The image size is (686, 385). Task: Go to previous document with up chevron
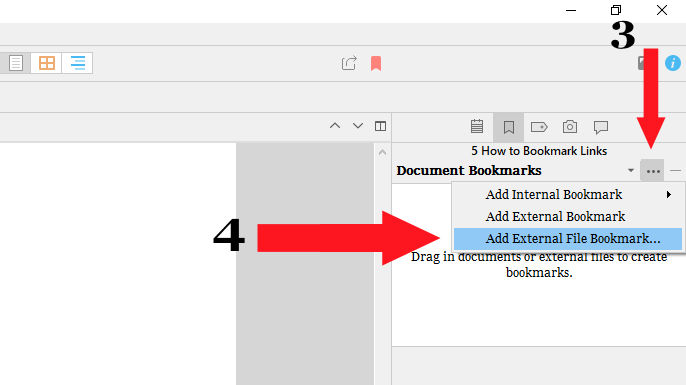click(x=335, y=126)
